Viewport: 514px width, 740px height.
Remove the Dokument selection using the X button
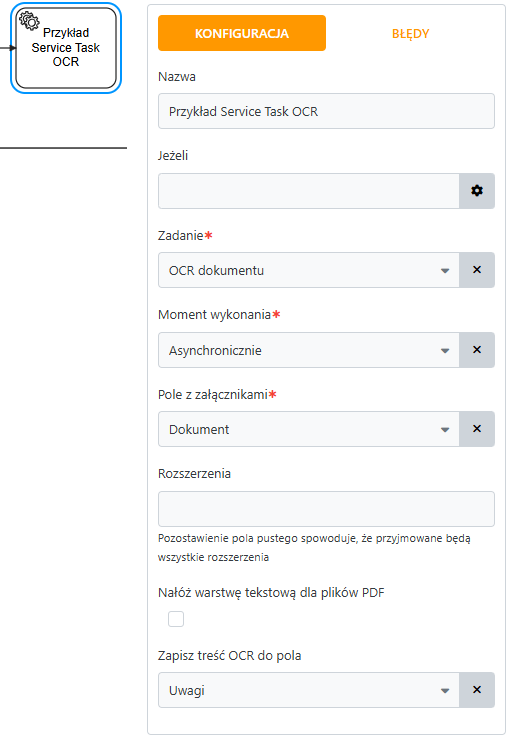pos(477,429)
